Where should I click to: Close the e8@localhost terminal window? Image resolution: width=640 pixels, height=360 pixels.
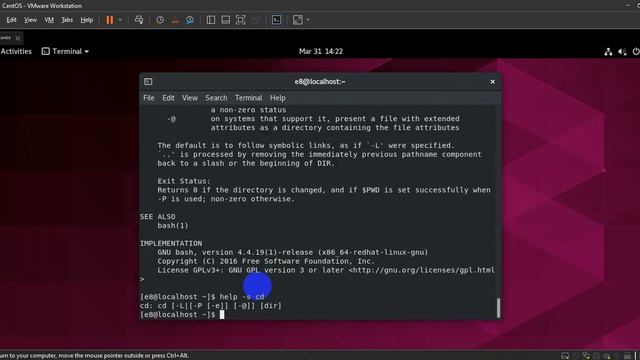493,82
